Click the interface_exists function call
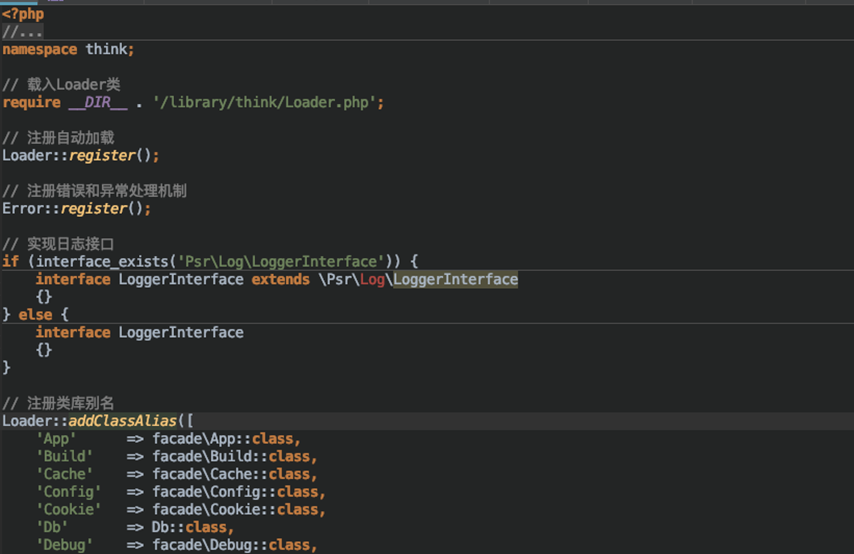The image size is (854, 554). [x=102, y=261]
